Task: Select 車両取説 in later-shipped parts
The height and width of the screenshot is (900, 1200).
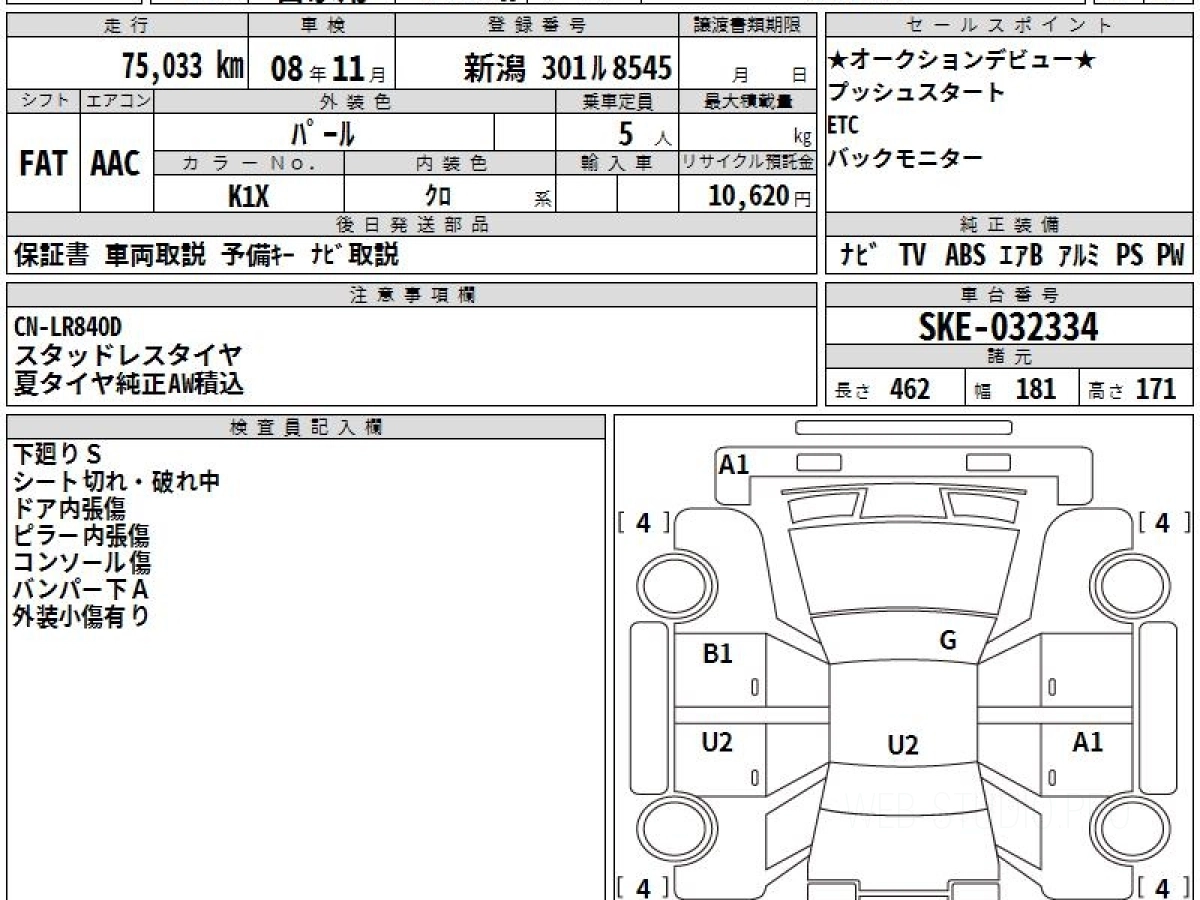Action: coord(155,255)
